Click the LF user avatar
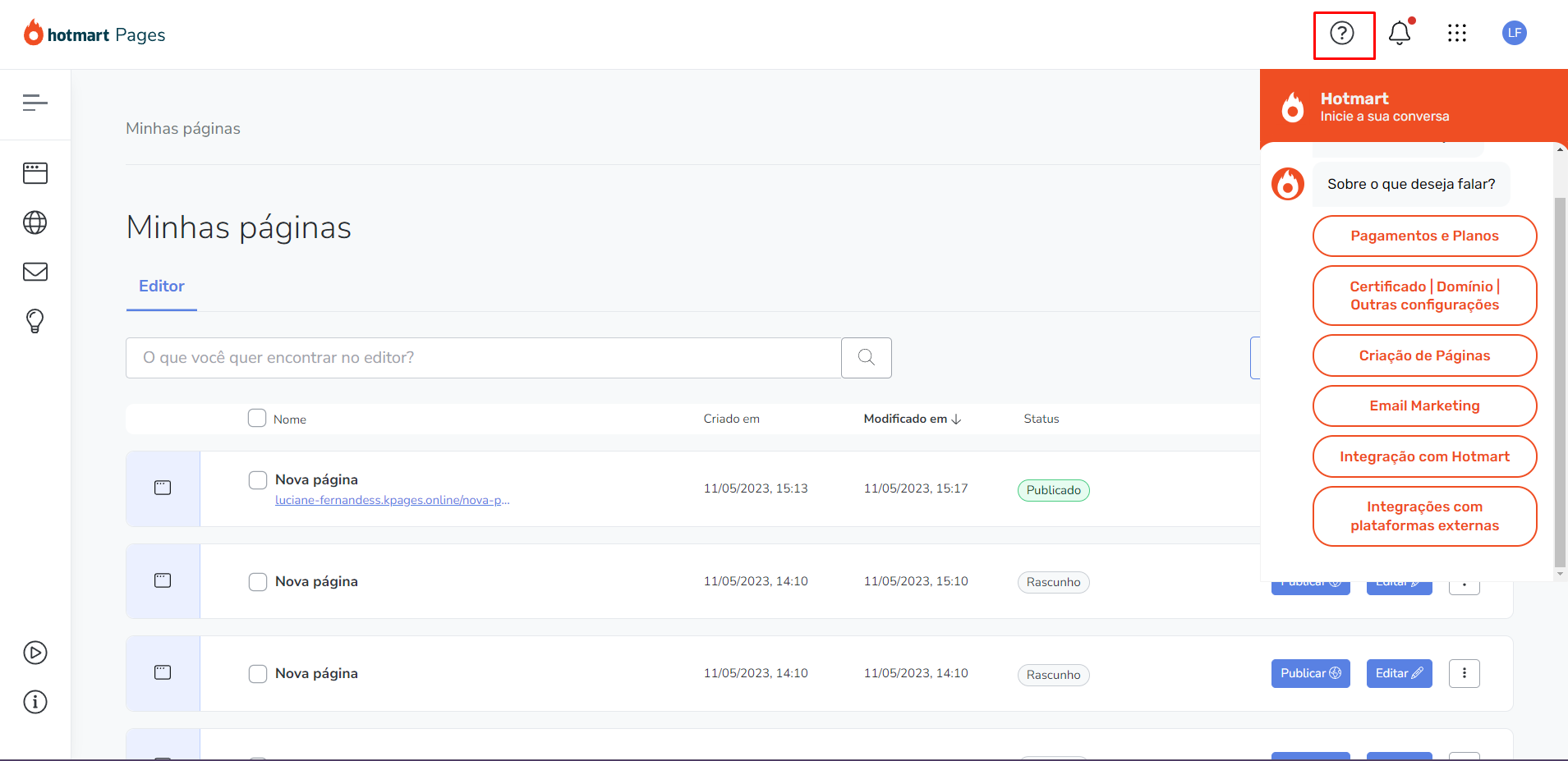 [1514, 34]
